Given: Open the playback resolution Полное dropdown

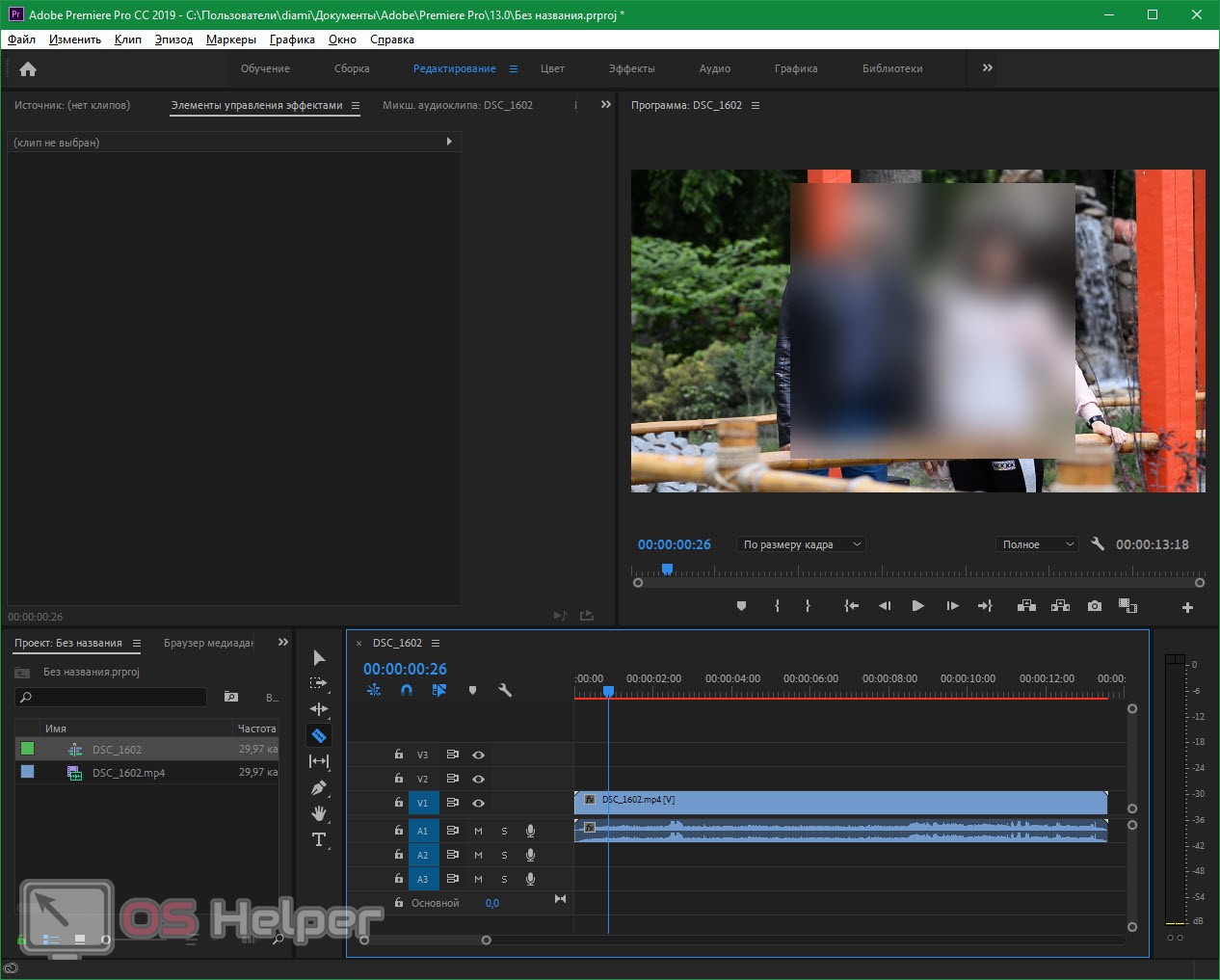Looking at the screenshot, I should point(1037,544).
